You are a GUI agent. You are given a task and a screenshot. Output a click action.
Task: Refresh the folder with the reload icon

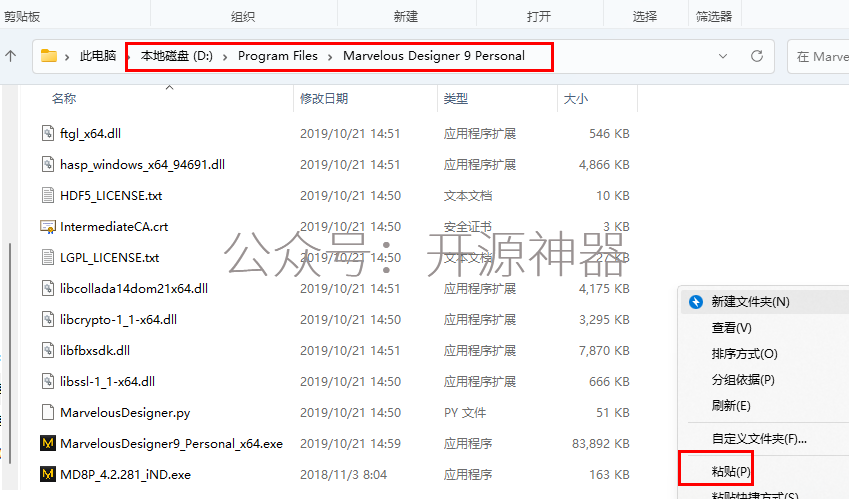click(x=757, y=56)
